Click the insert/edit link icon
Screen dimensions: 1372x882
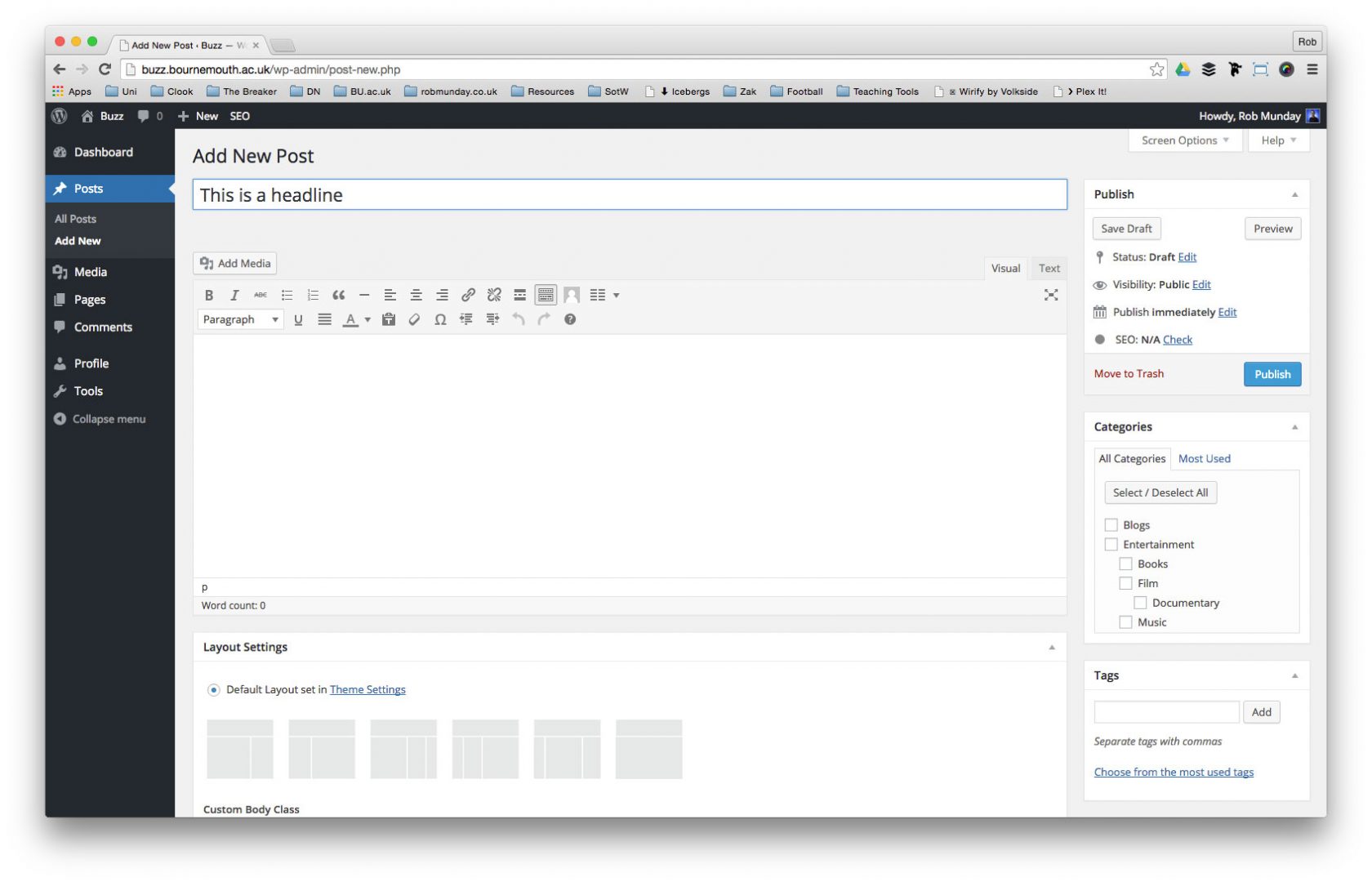click(468, 295)
